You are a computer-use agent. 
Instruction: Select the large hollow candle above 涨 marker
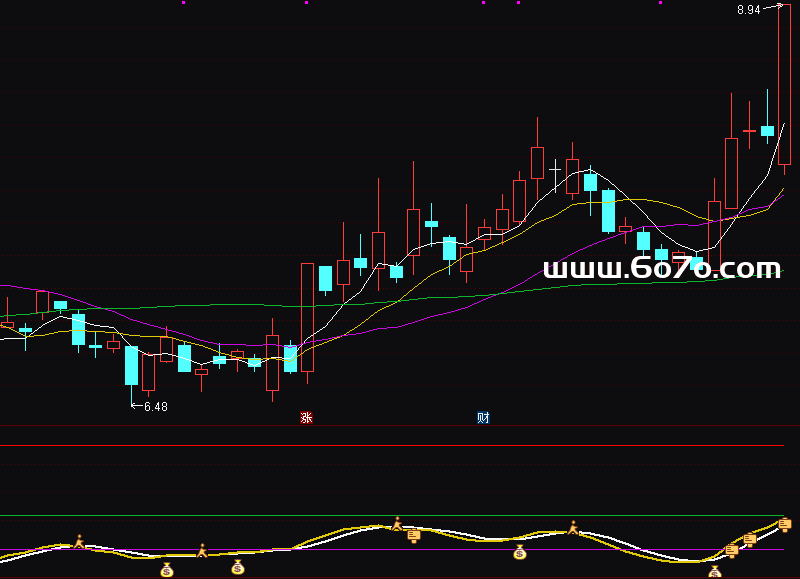pyautogui.click(x=307, y=317)
